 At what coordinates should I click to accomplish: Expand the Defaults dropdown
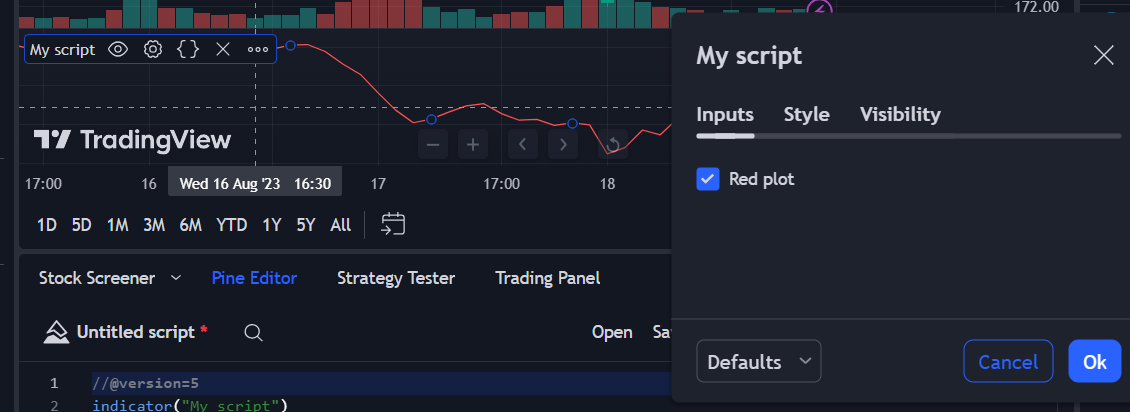759,361
